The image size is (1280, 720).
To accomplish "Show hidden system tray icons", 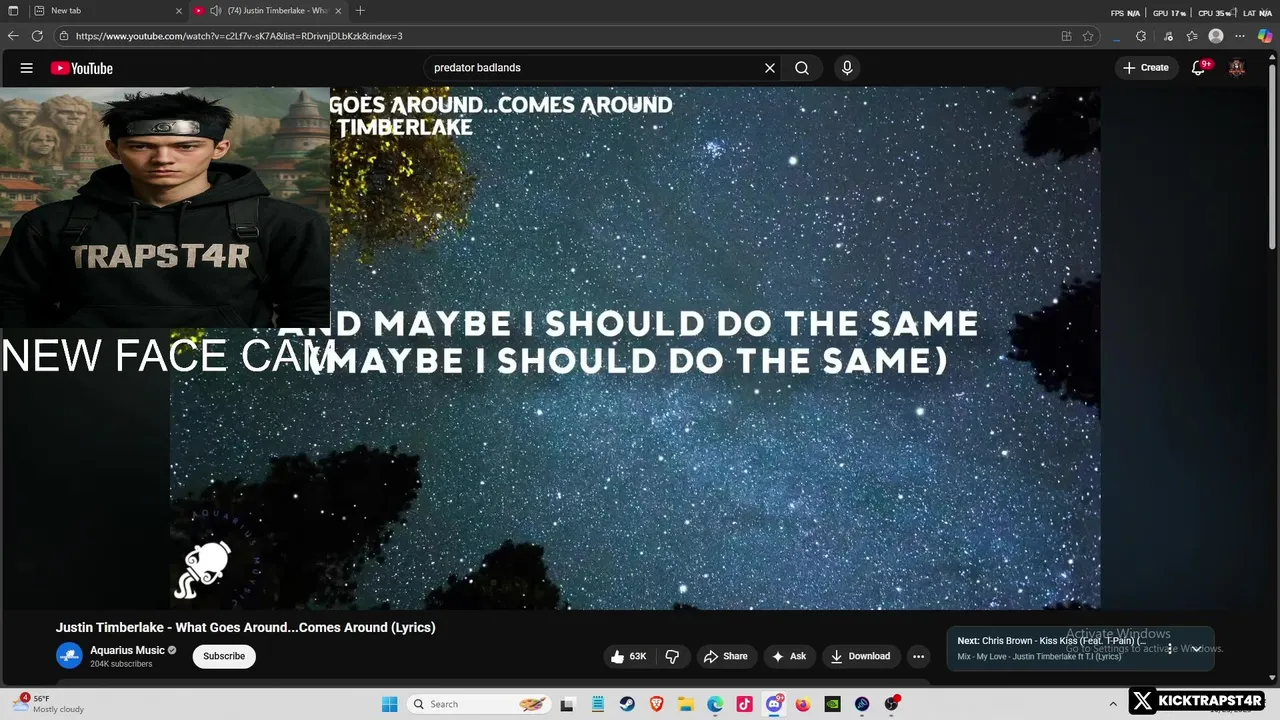I will click(x=1113, y=704).
